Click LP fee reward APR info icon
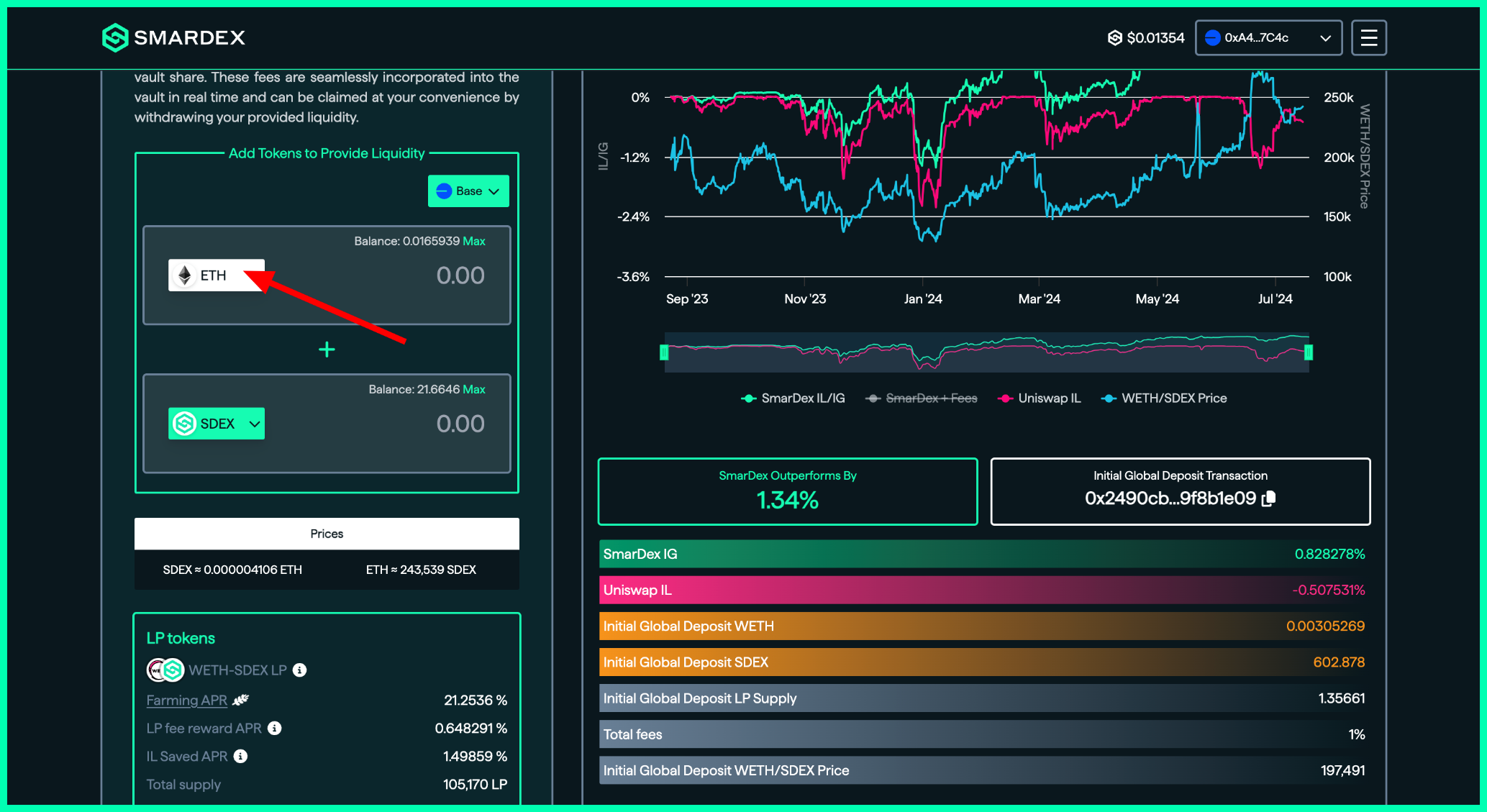The width and height of the screenshot is (1487, 812). click(x=275, y=728)
